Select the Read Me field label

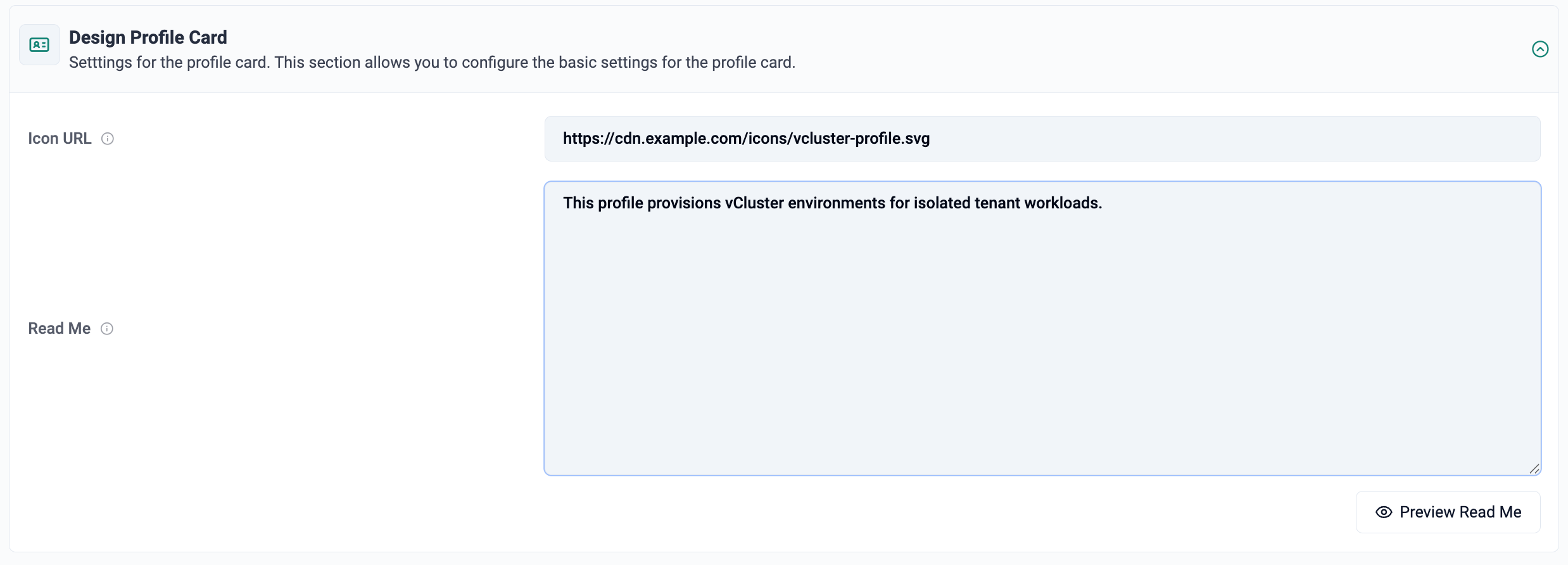click(60, 329)
